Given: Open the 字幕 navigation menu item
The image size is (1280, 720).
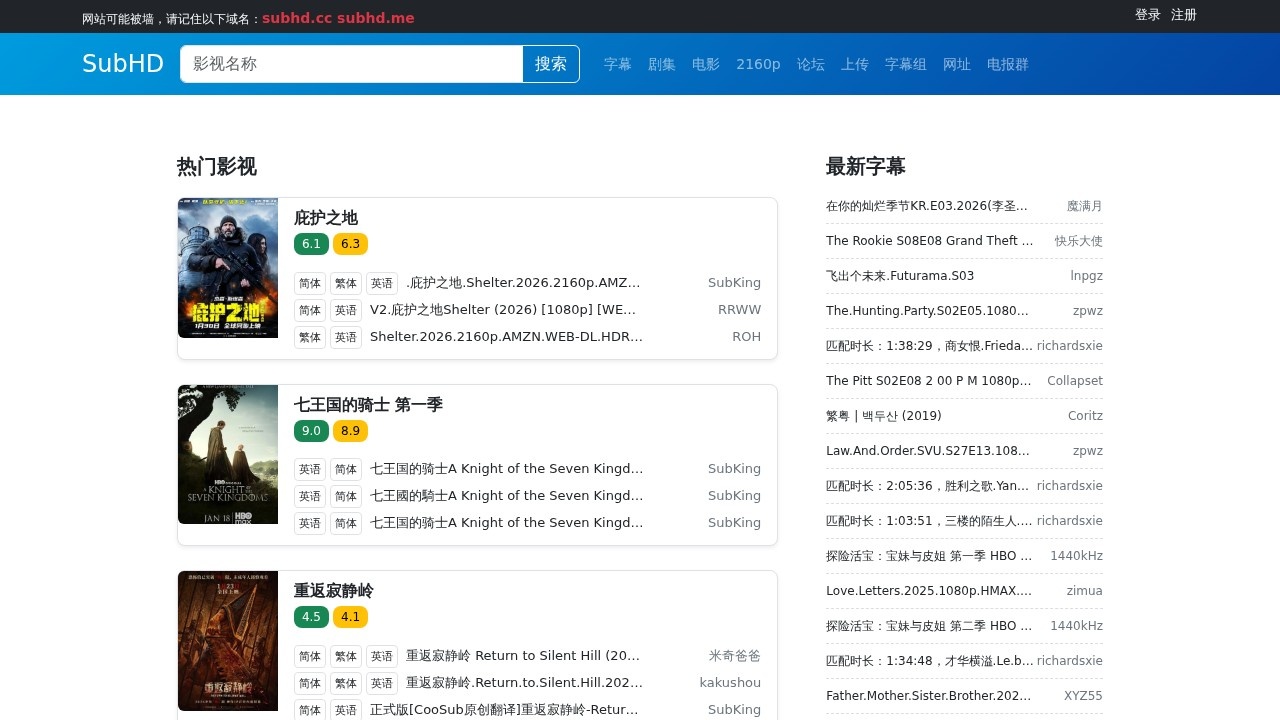Looking at the screenshot, I should click(x=617, y=64).
